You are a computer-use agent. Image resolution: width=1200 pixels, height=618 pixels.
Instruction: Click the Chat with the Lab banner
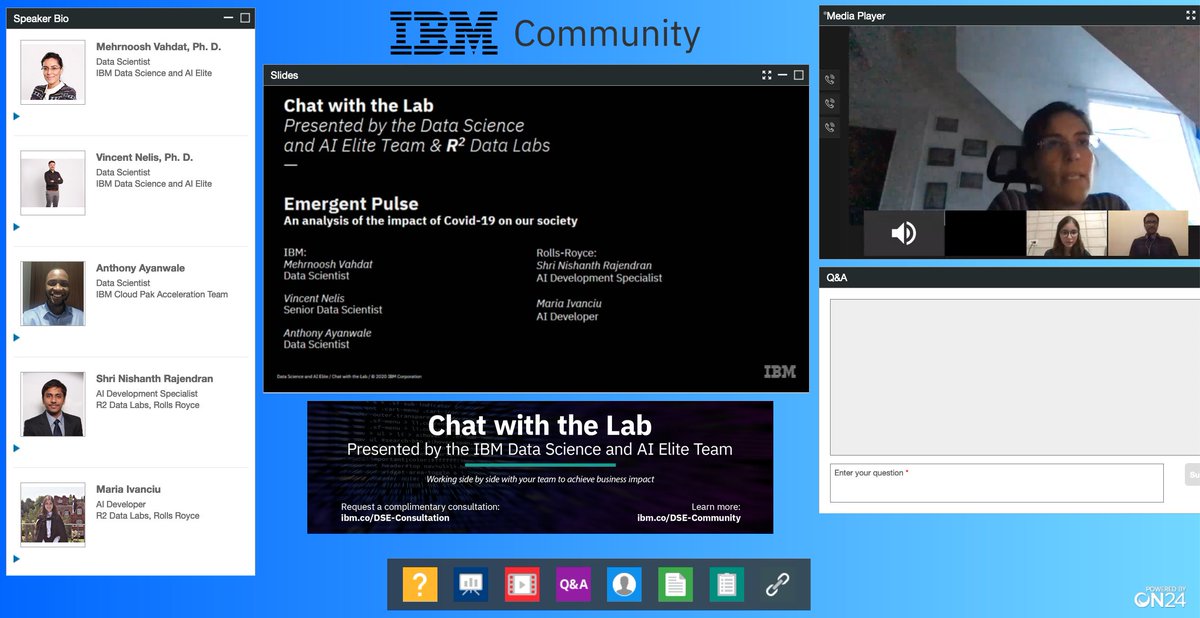[540, 467]
